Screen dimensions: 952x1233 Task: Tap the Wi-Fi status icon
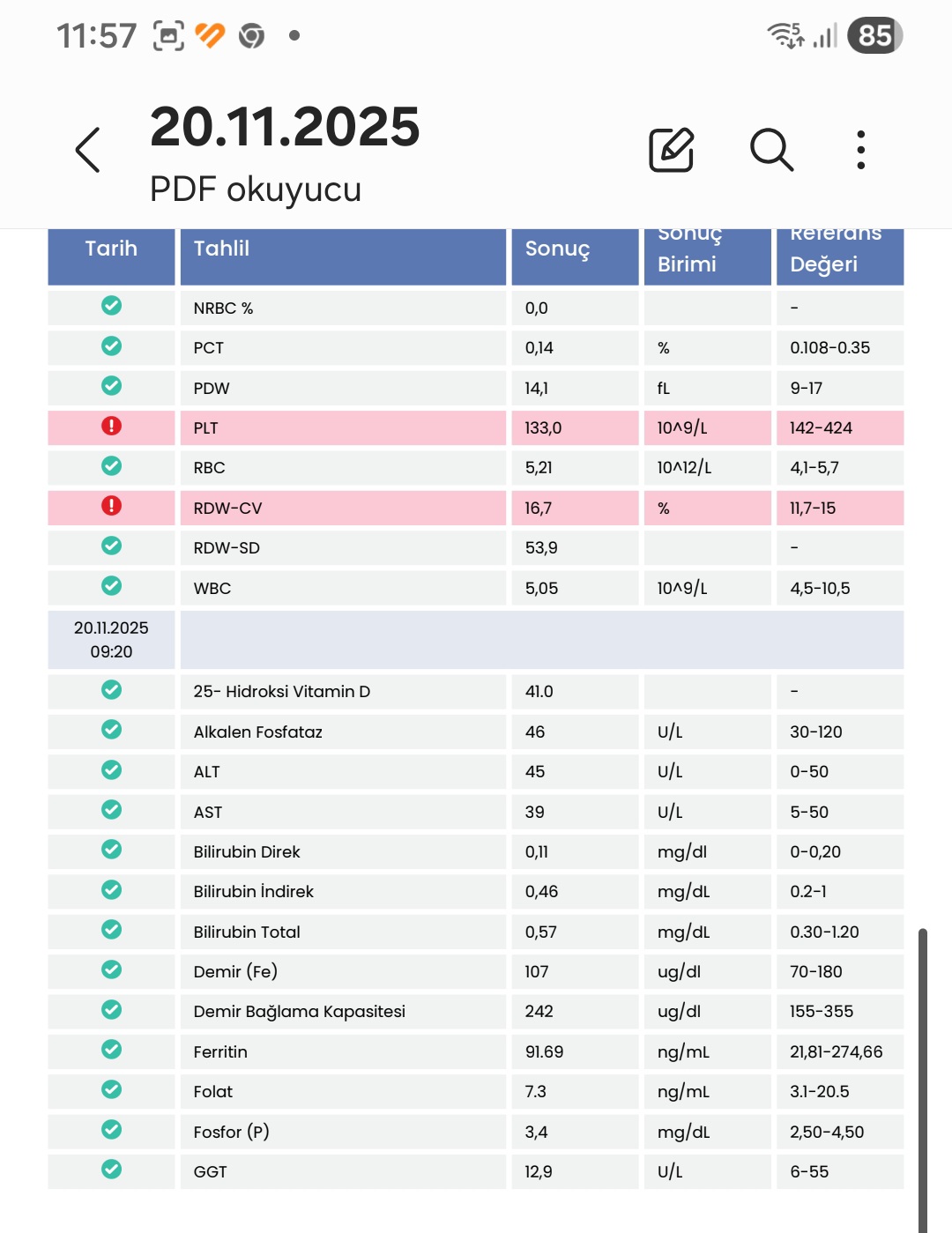coord(785,35)
